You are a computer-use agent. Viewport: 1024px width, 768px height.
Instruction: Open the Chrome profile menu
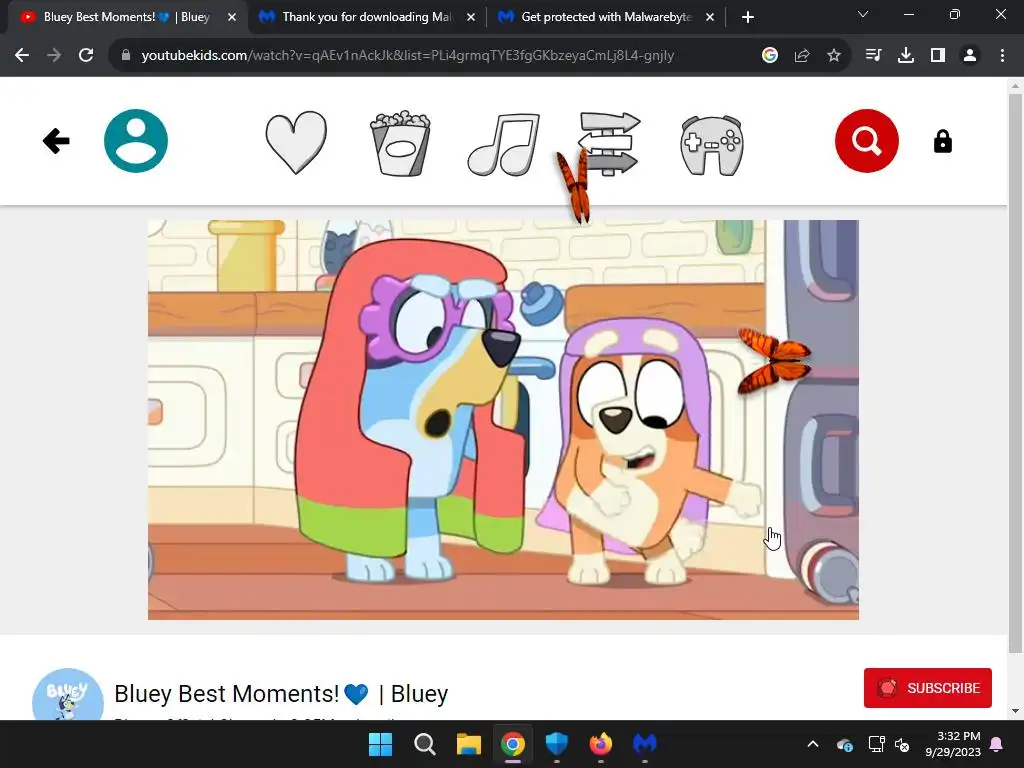(x=970, y=56)
